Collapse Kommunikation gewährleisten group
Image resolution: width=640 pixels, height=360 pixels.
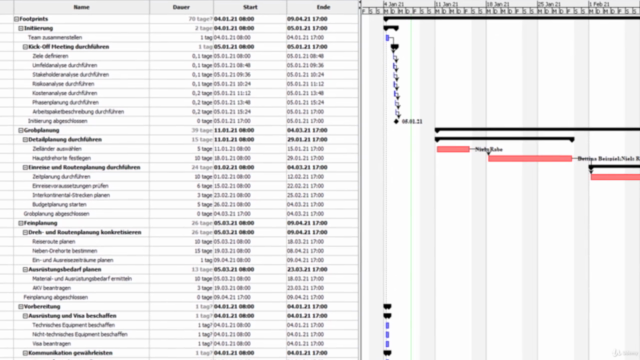pyautogui.click(x=25, y=353)
